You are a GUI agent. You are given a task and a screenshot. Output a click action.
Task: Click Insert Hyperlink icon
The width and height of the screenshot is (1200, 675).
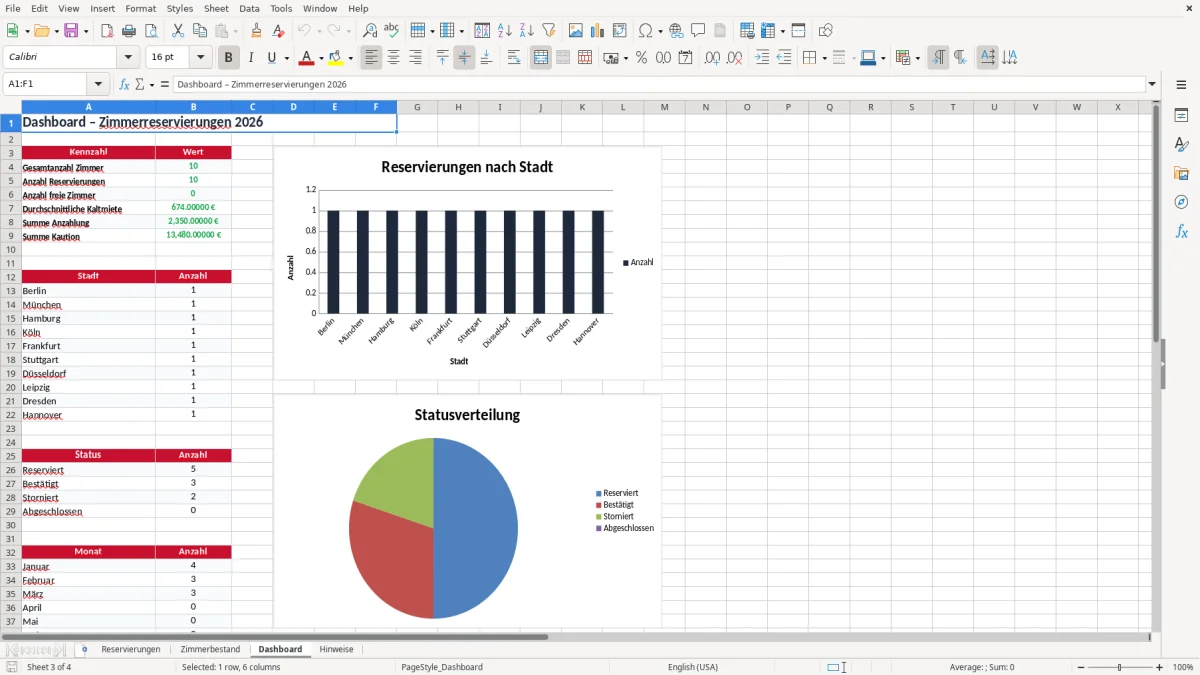click(x=677, y=31)
